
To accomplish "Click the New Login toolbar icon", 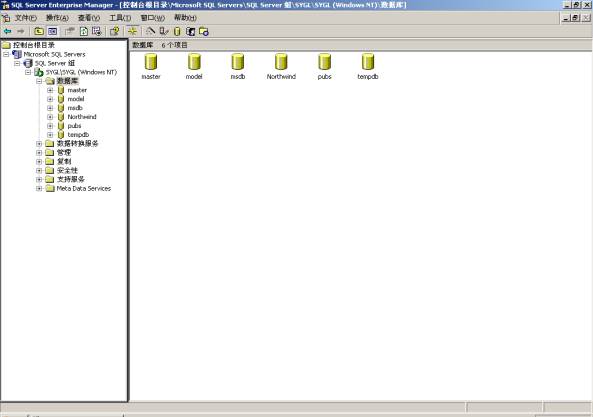I will [191, 31].
